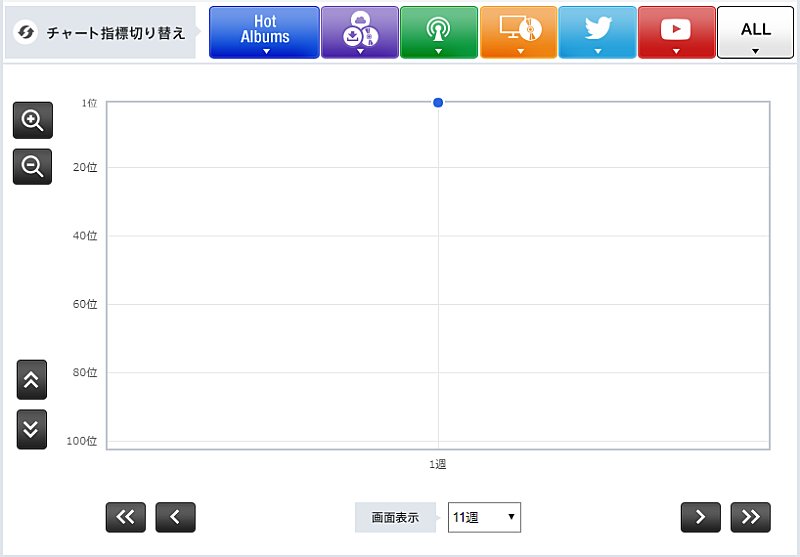Switch to the green radio broadcast tab
This screenshot has height=557, width=800.
point(438,32)
